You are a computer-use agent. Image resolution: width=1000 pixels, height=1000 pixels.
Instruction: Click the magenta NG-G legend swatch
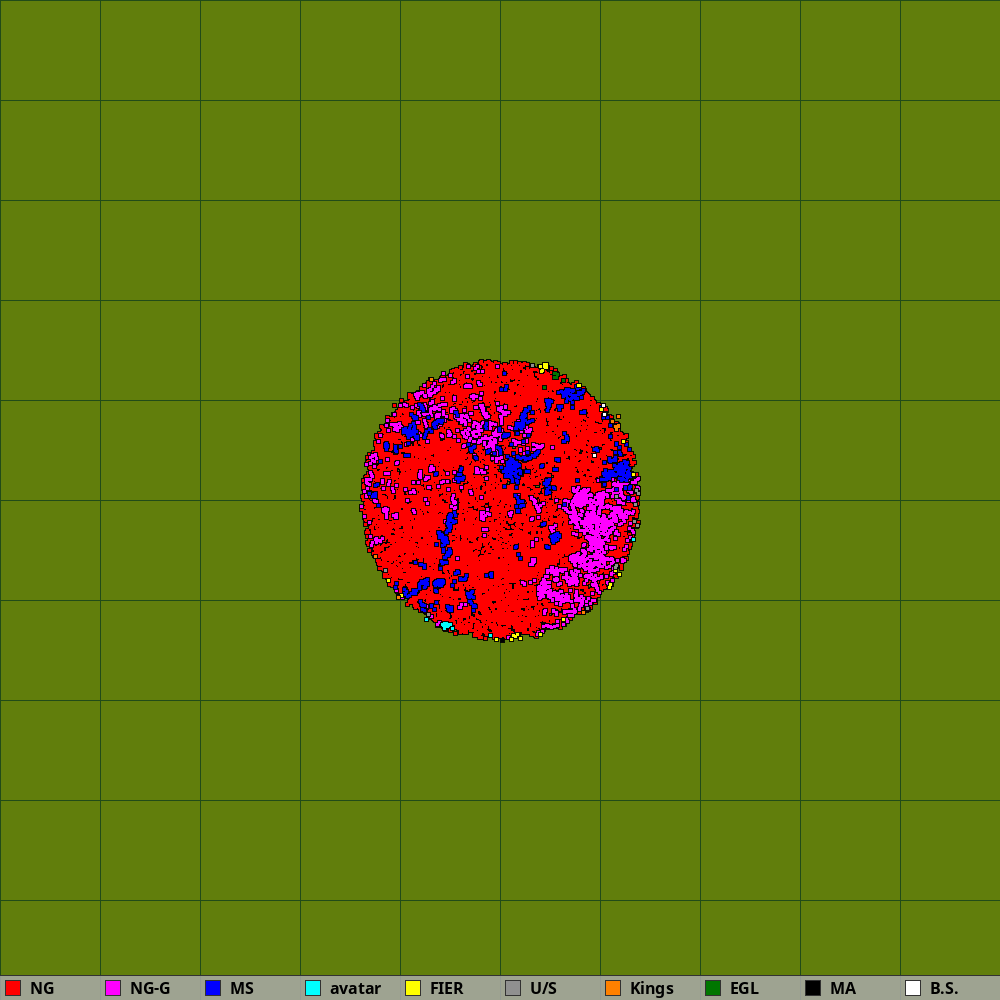[113, 988]
